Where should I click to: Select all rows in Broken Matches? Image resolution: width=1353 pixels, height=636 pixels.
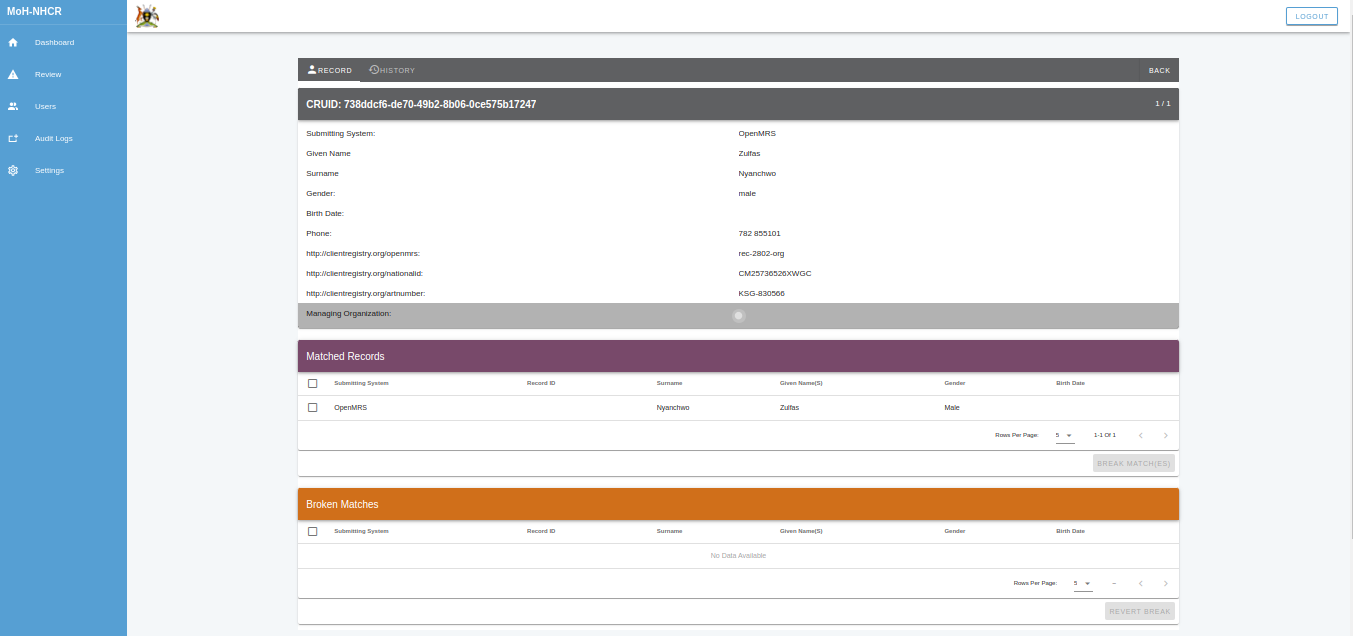(x=313, y=531)
